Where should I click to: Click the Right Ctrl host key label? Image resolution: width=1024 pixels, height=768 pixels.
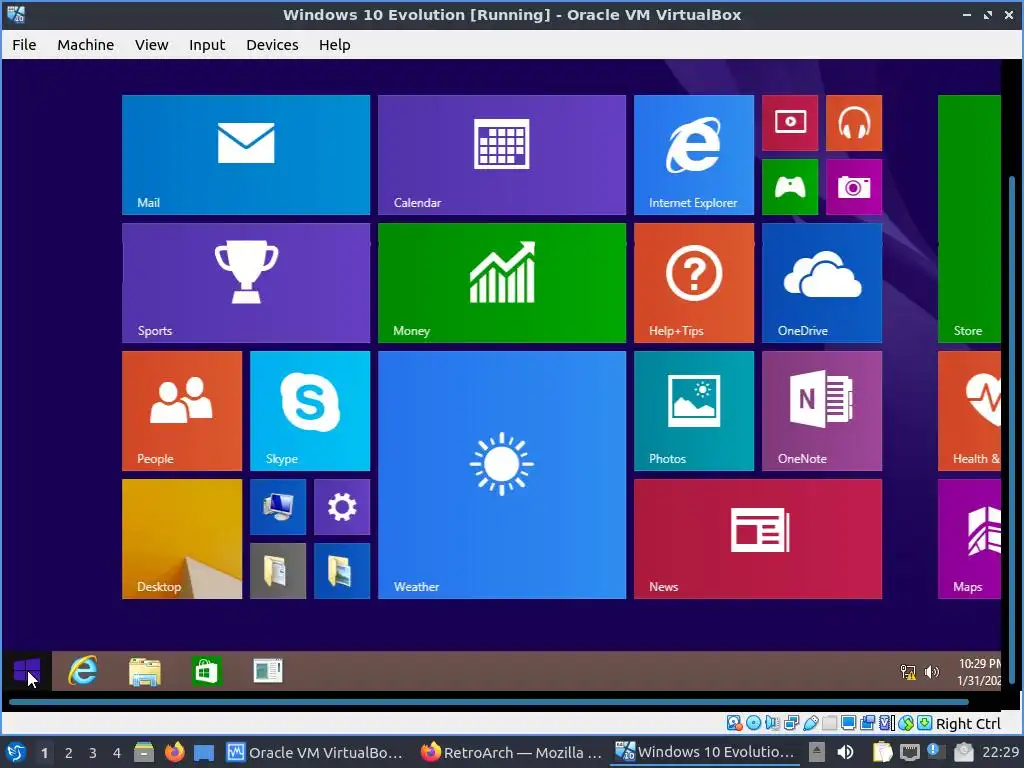click(x=968, y=724)
